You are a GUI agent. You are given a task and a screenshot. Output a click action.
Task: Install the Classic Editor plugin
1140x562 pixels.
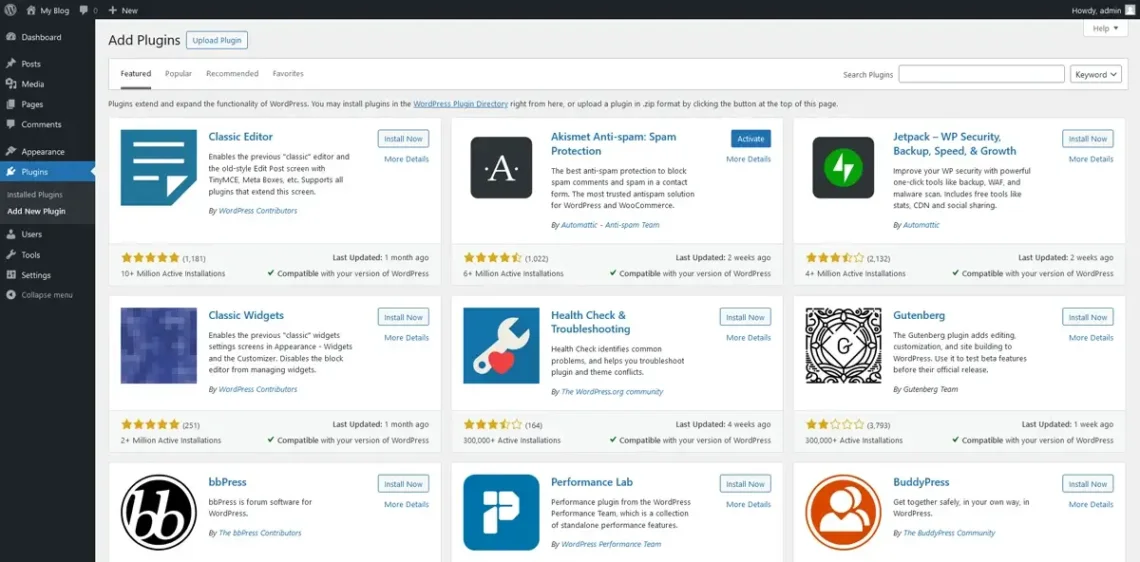(x=404, y=139)
